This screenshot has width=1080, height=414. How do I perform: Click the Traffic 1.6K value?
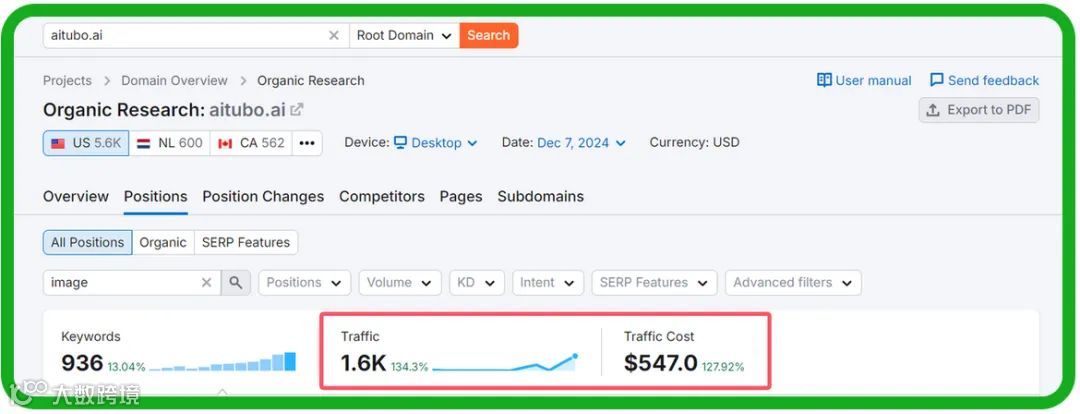click(x=363, y=362)
